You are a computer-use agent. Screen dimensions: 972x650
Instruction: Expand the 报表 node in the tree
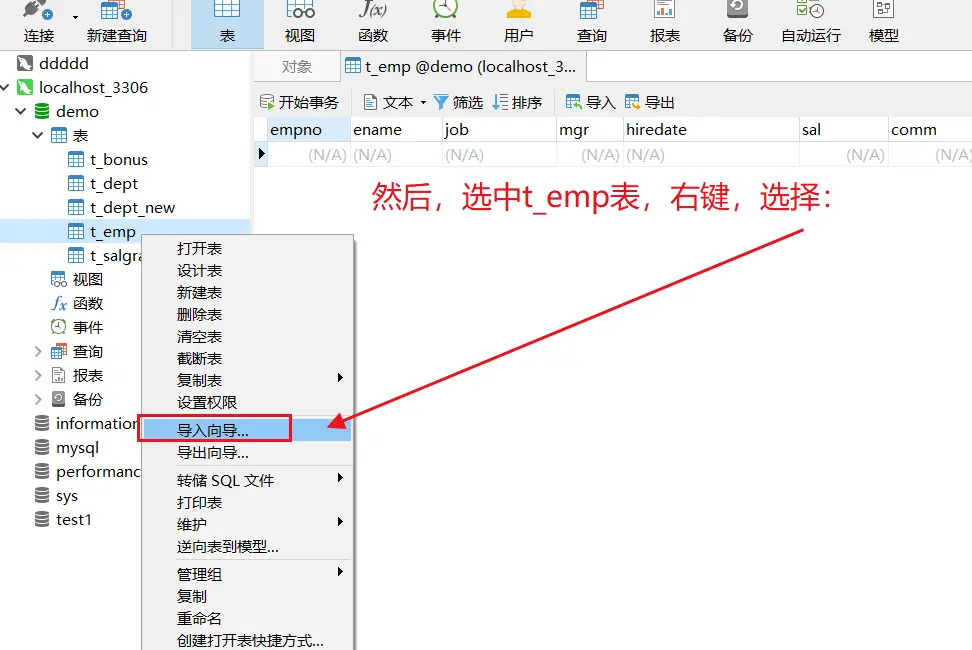click(x=38, y=376)
